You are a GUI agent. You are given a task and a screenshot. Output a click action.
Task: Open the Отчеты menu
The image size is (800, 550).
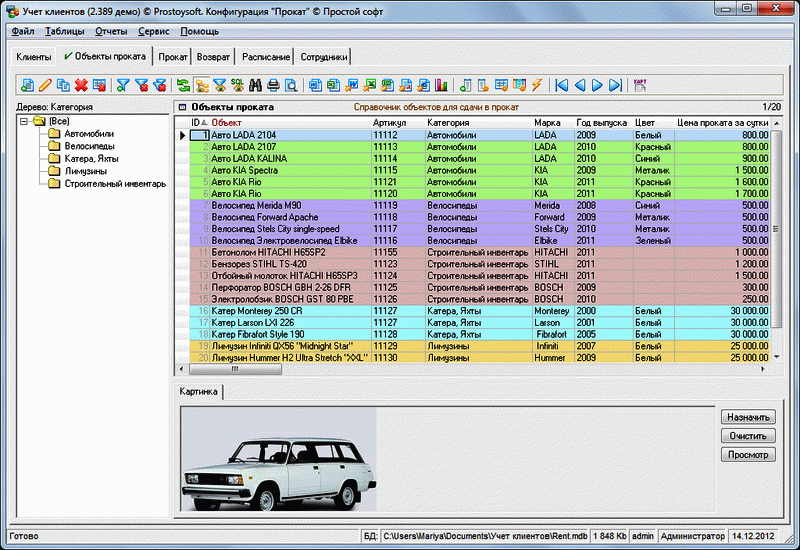coord(110,31)
